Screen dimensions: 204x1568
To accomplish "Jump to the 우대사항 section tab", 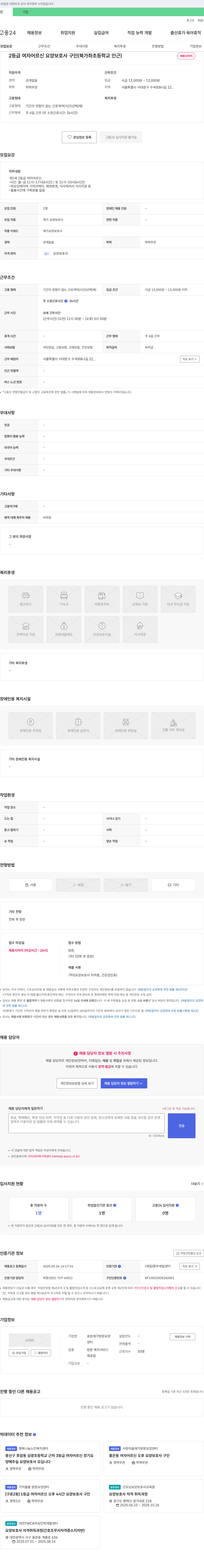I will pos(82,46).
